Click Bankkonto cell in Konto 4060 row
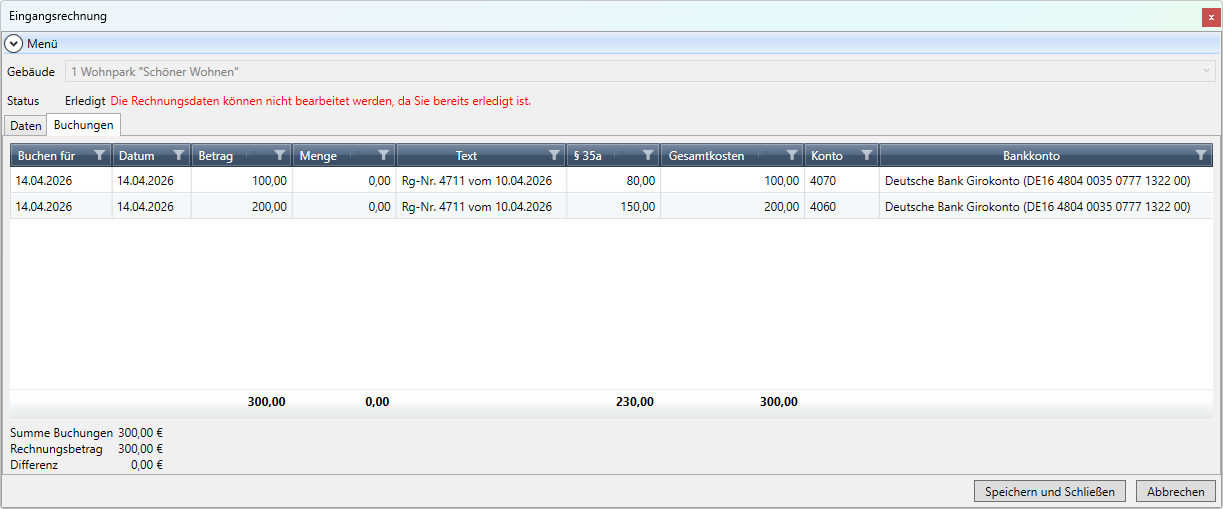 pos(1046,207)
